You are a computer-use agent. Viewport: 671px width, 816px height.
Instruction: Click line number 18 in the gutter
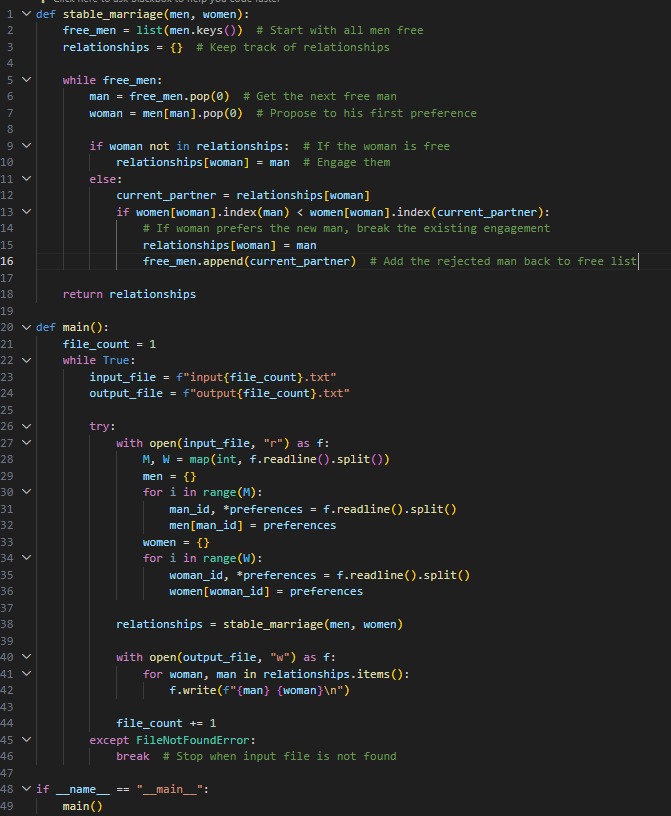coord(7,294)
